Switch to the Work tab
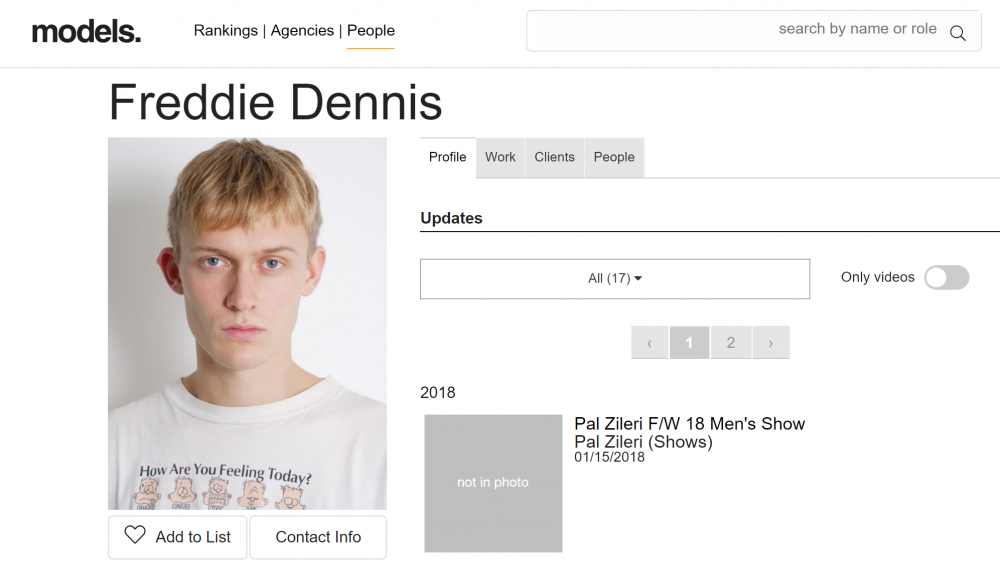1000x572 pixels. point(500,158)
